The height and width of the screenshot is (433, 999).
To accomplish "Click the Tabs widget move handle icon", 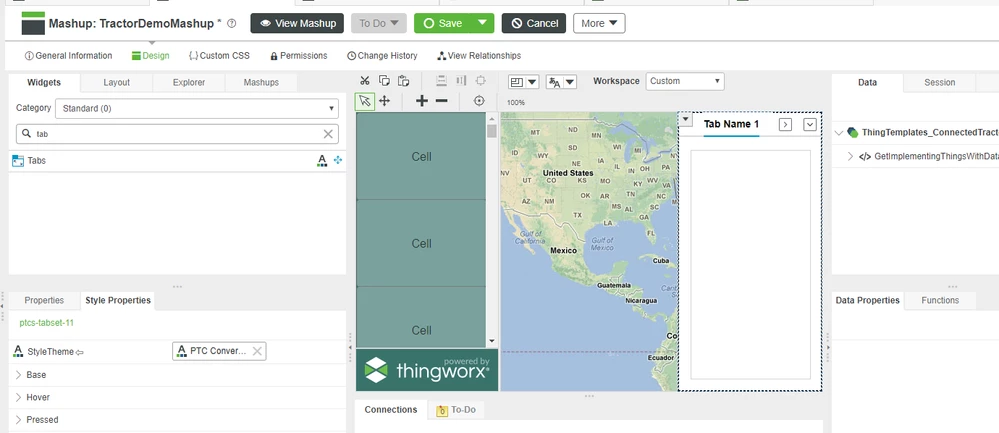I will pos(338,161).
